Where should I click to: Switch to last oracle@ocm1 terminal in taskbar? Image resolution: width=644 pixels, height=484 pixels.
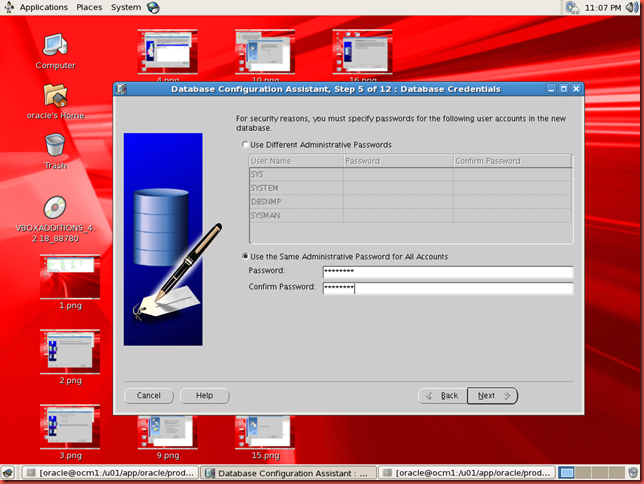[x=467, y=473]
